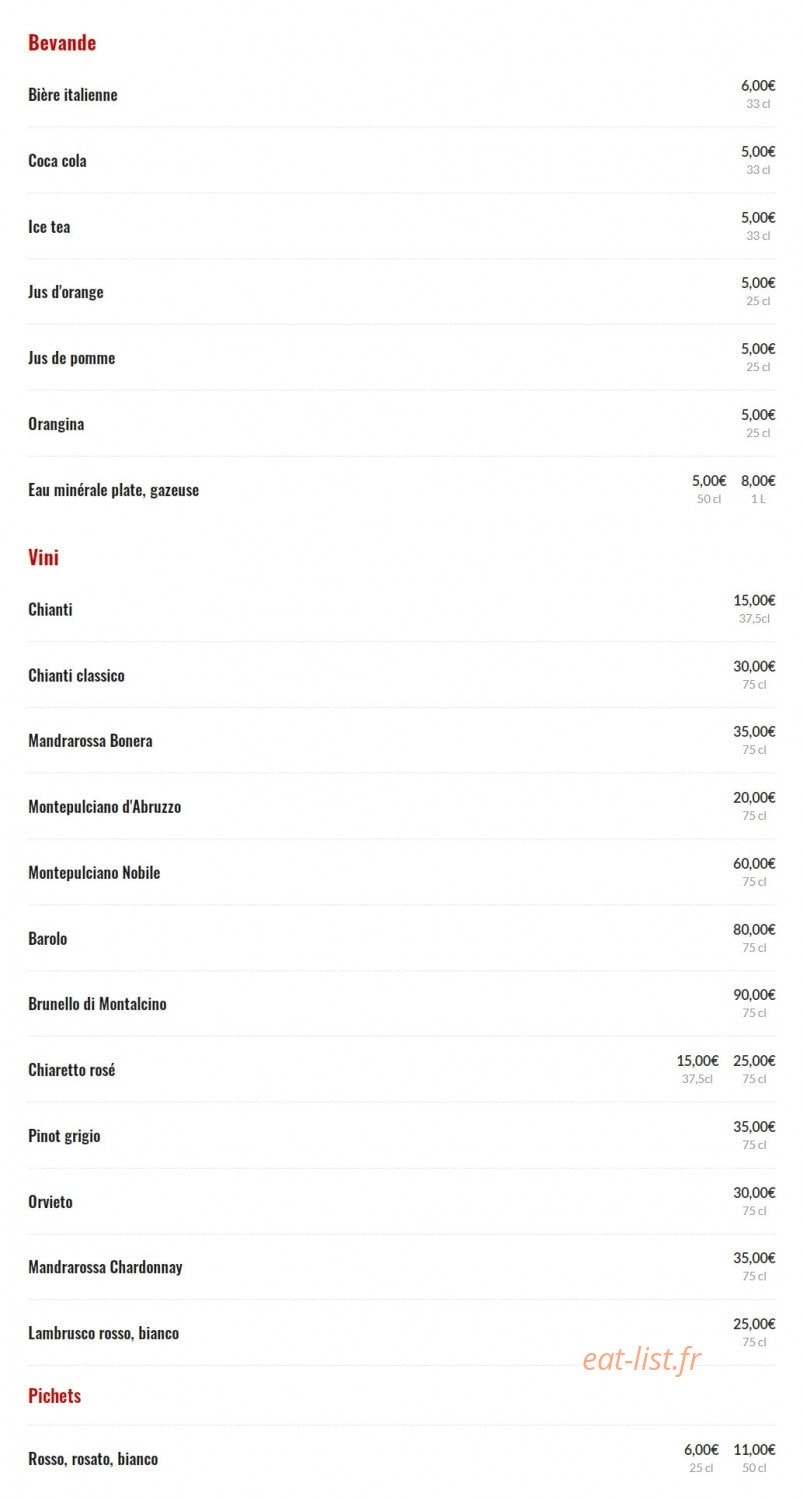Select the Chianti classico wine
This screenshot has width=803, height=1500.
coord(76,676)
